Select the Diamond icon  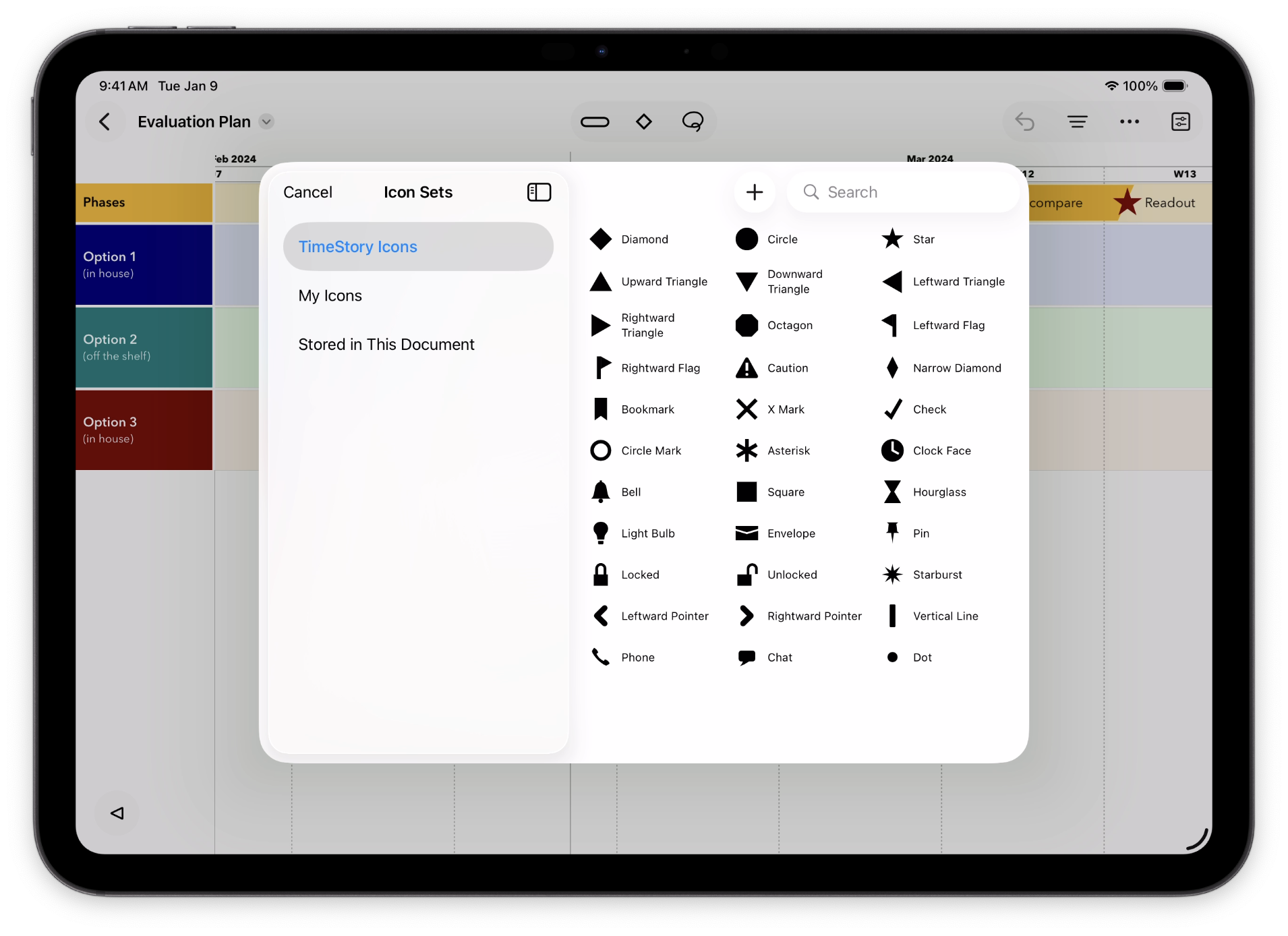point(600,239)
